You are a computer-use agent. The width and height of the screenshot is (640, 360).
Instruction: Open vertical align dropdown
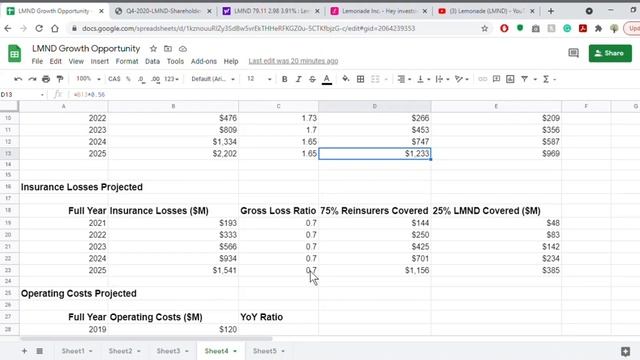tap(423, 79)
